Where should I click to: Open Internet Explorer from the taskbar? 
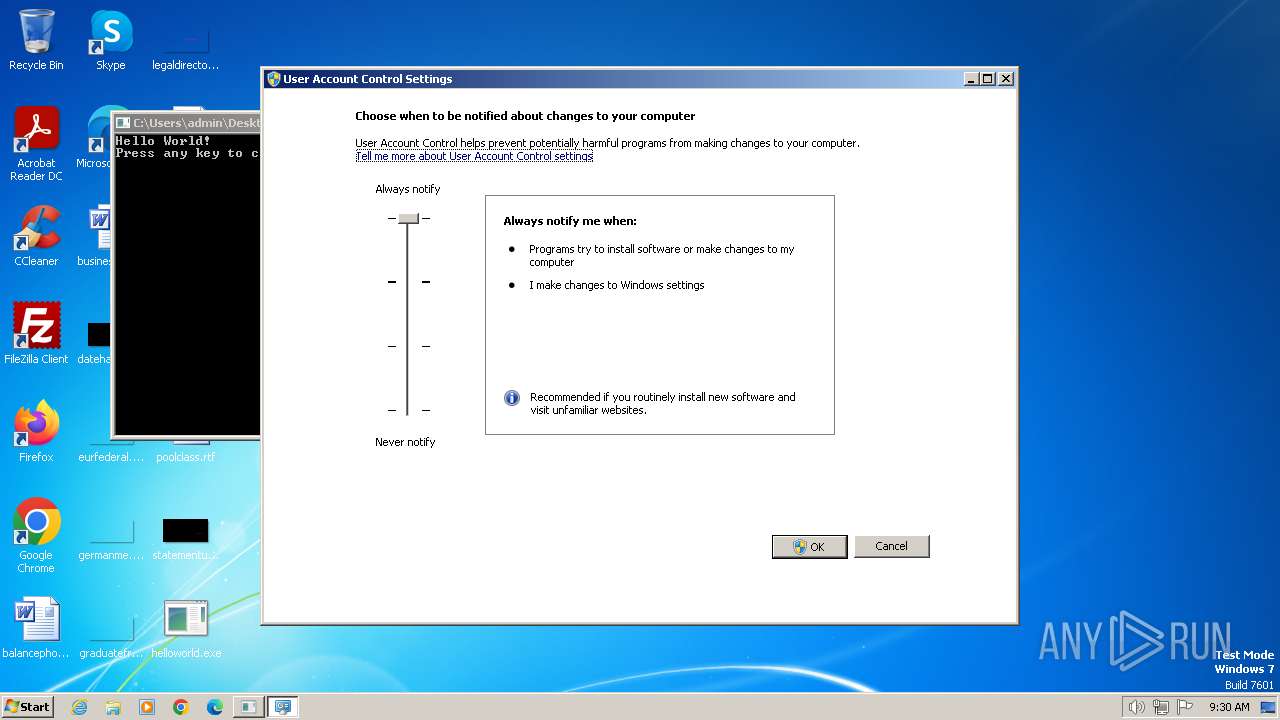79,707
